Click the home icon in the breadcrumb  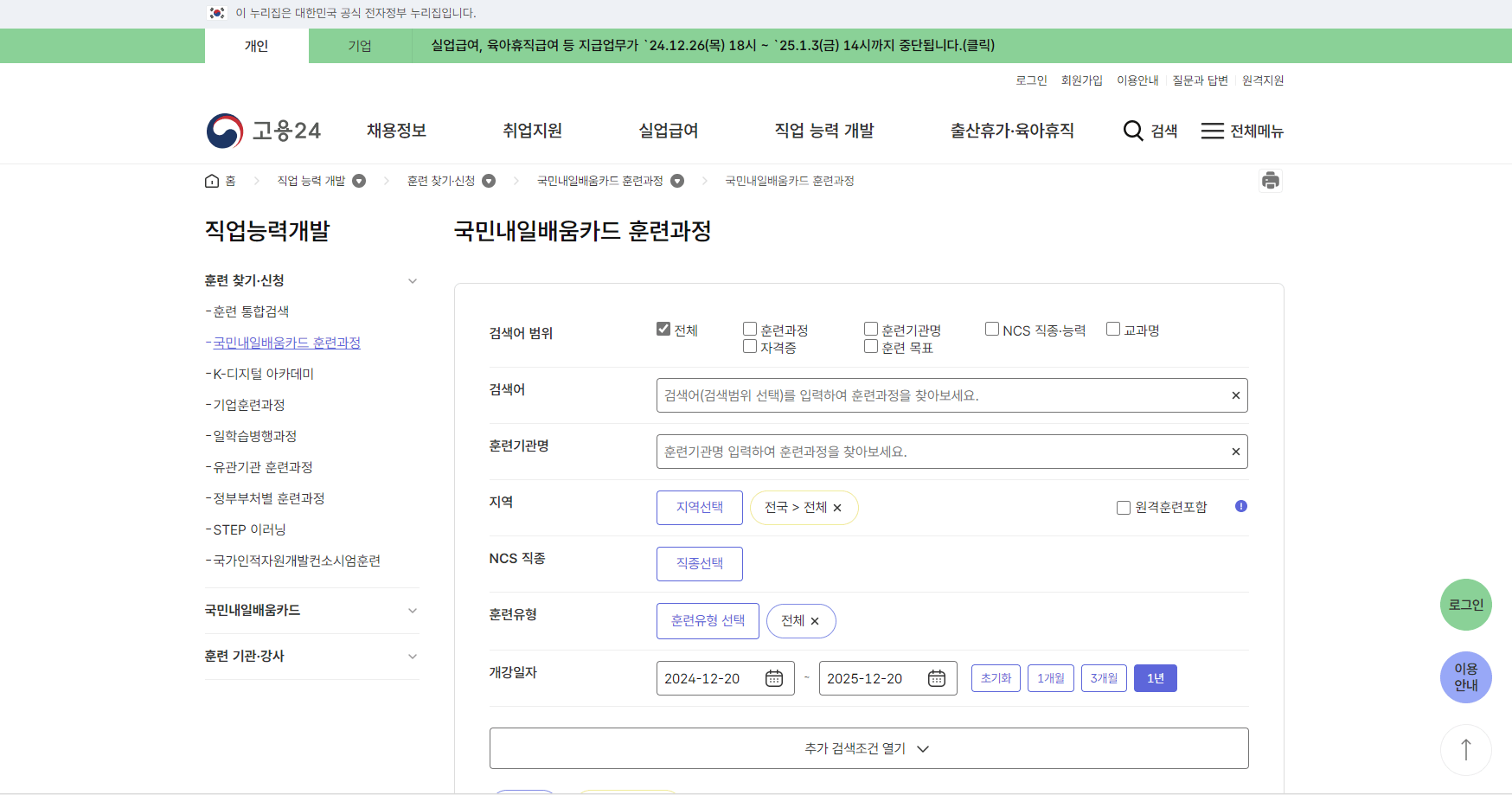tap(211, 180)
